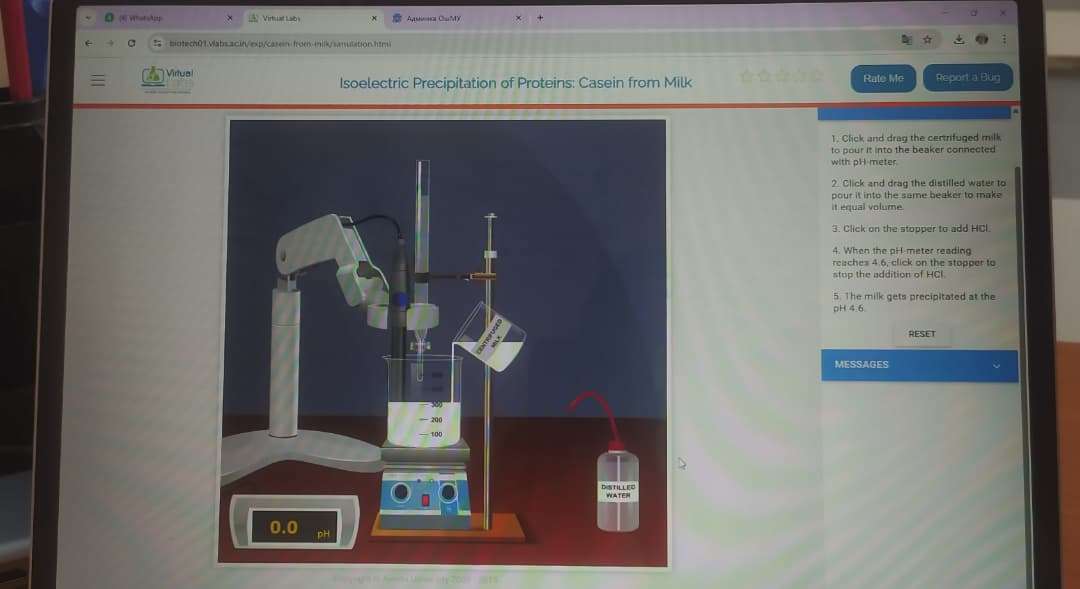Image resolution: width=1080 pixels, height=589 pixels.
Task: Toggle the red switch on the magnetic stirrer
Action: pyautogui.click(x=425, y=498)
